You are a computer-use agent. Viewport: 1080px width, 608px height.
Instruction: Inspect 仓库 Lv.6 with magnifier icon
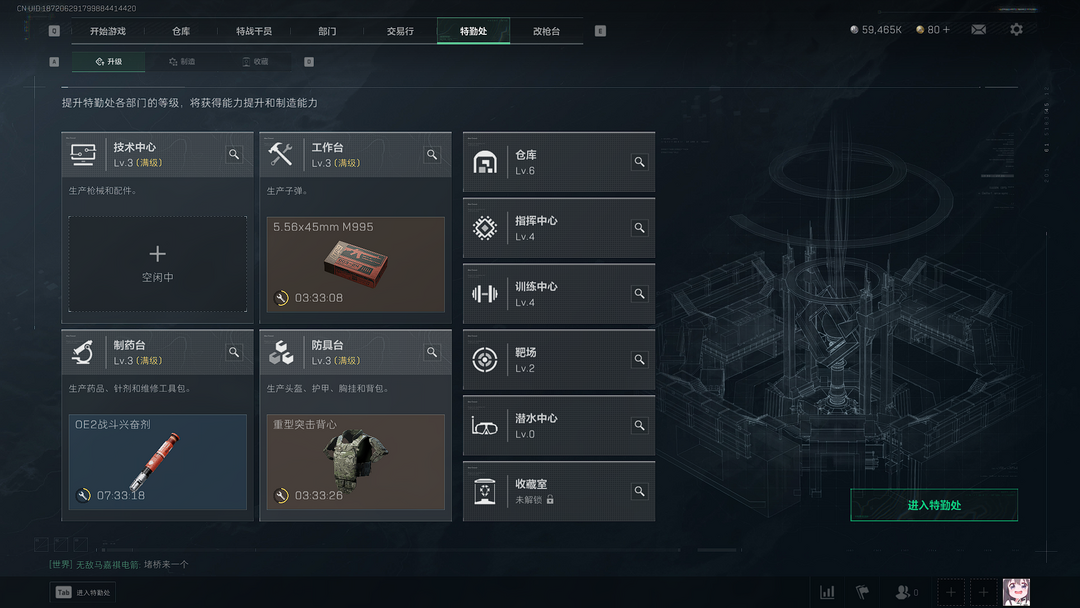[x=639, y=162]
